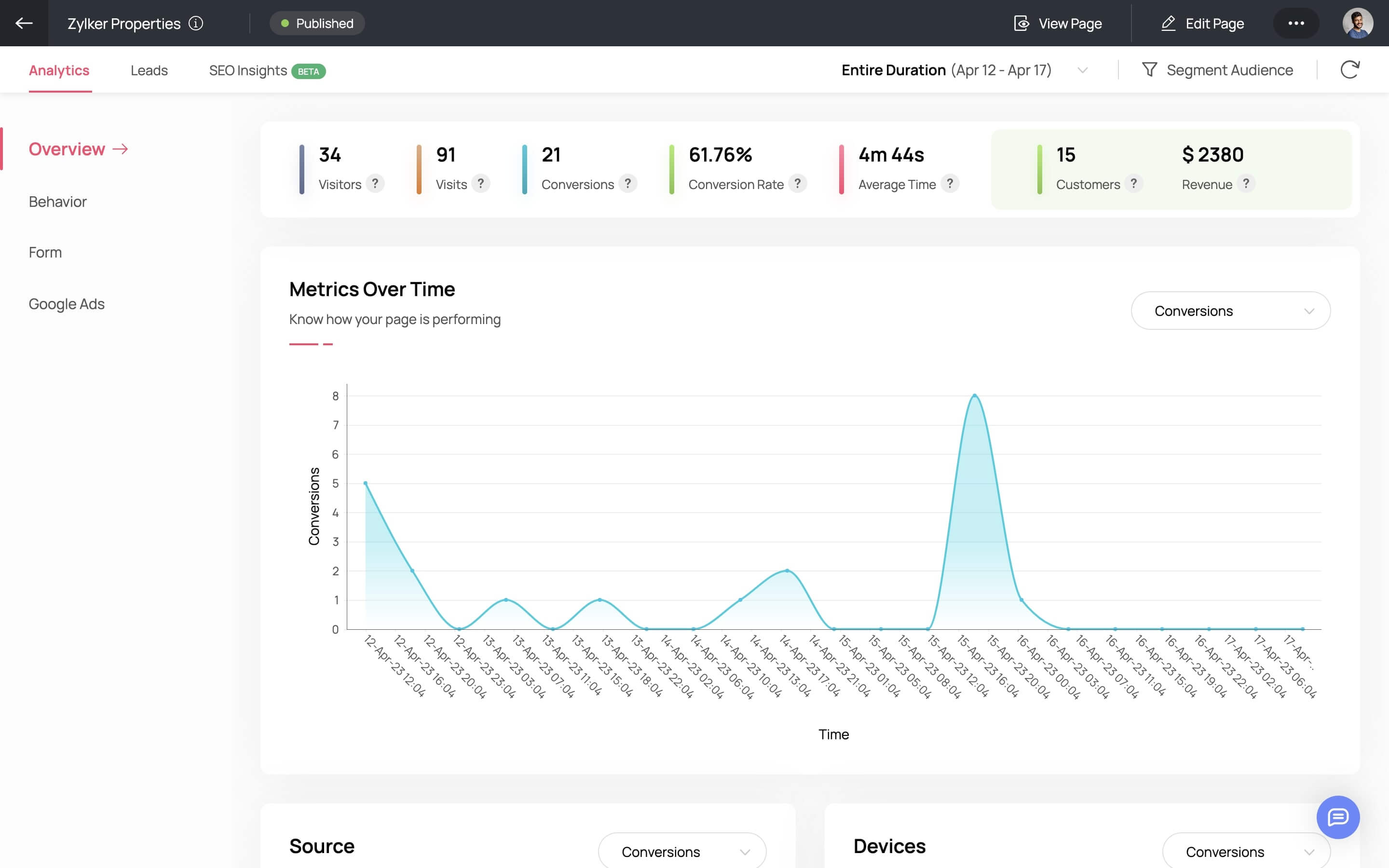The image size is (1389, 868).
Task: Click the info icon next to Zylker Properties
Action: click(196, 23)
